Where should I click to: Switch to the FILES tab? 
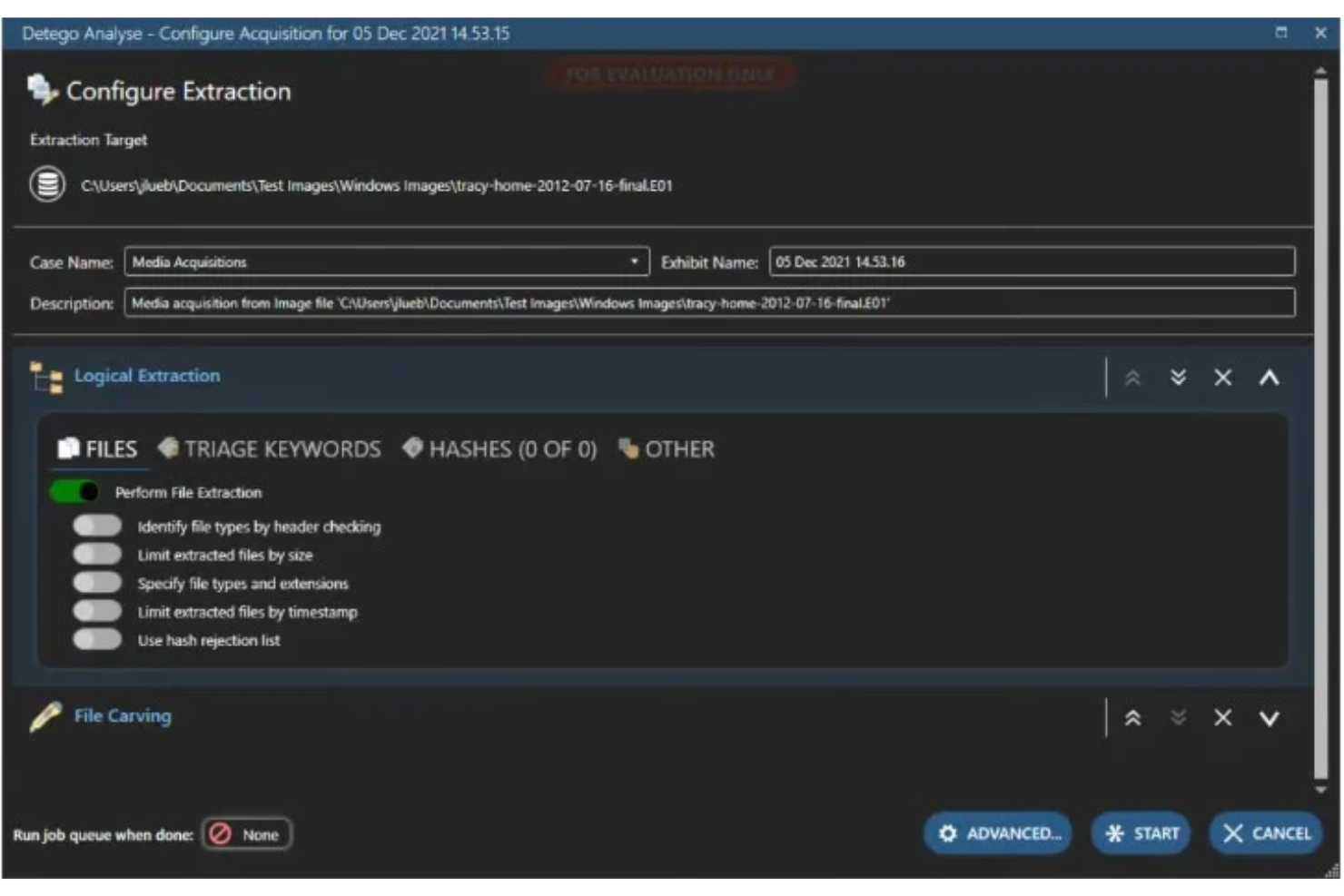point(97,449)
